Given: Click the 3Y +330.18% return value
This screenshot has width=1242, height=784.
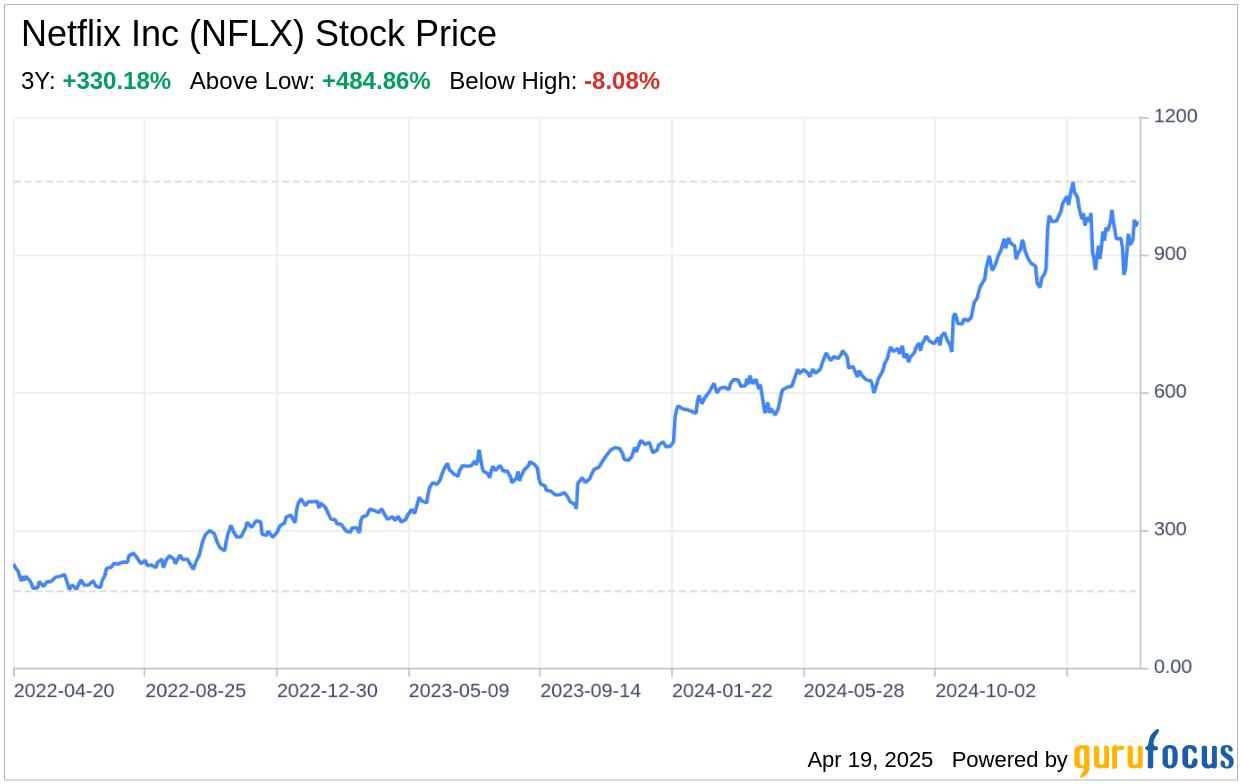Looking at the screenshot, I should coord(116,82).
